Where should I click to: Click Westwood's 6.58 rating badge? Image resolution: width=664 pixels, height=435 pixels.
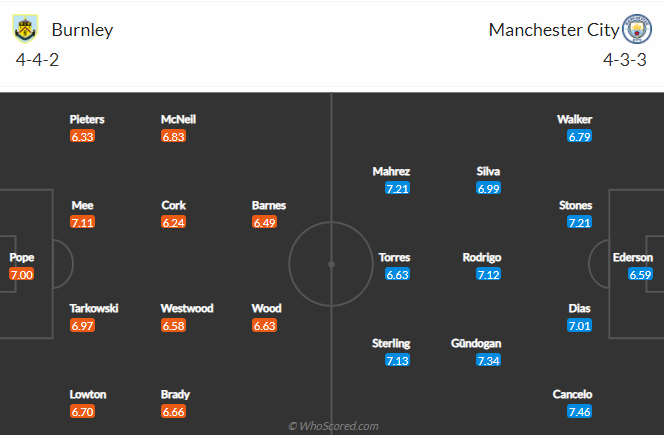tap(174, 325)
